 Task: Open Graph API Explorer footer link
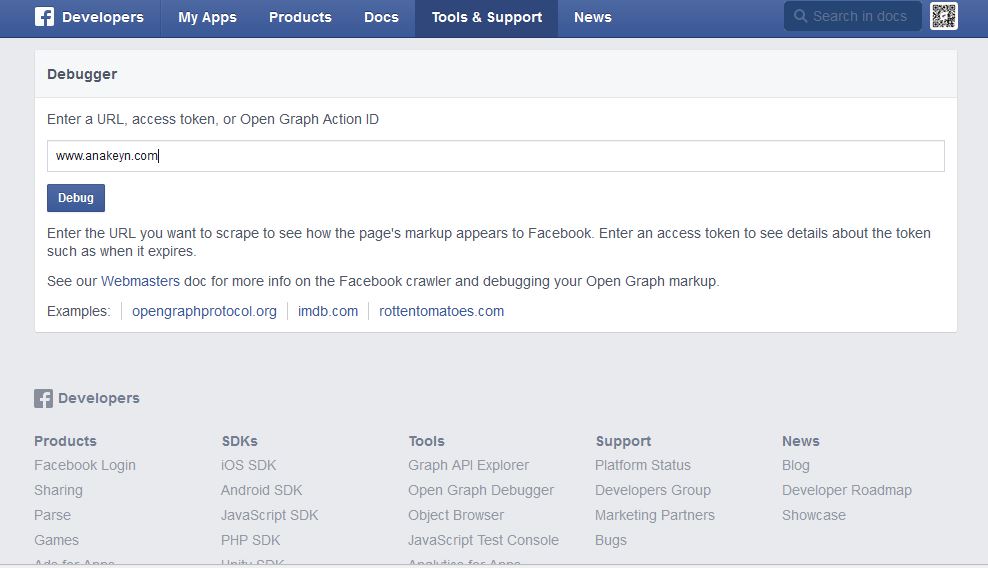(x=468, y=465)
